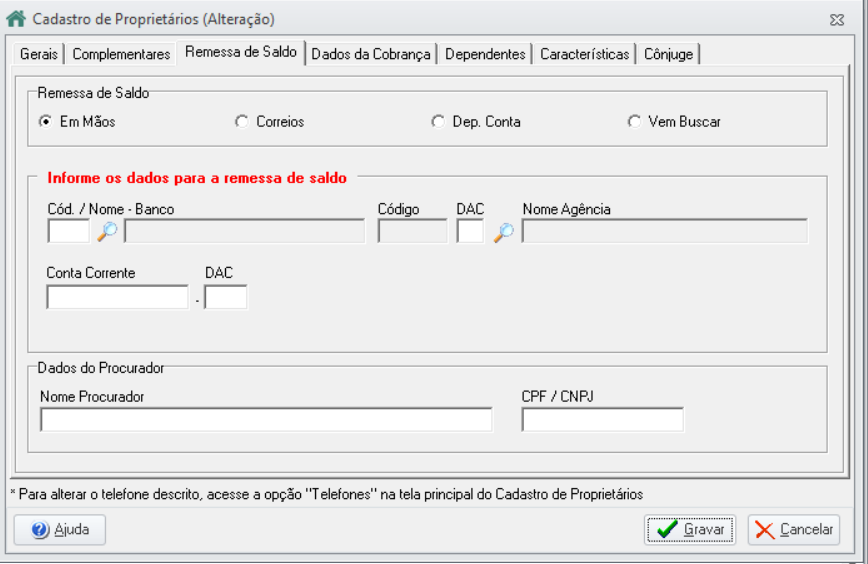Screen dimensions: 868x564
Task: Click the blue help question mark icon
Action: click(40, 530)
